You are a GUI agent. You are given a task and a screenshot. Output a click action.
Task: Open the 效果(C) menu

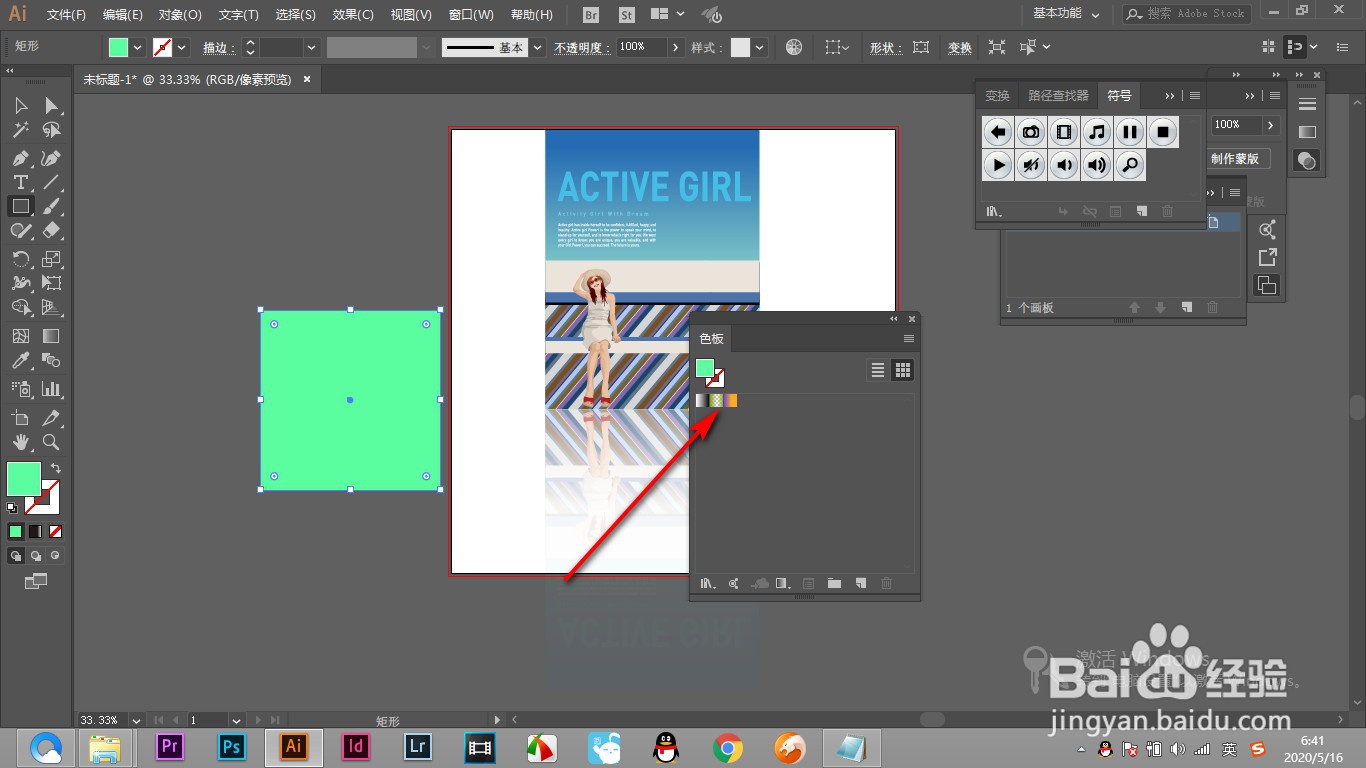tap(353, 15)
